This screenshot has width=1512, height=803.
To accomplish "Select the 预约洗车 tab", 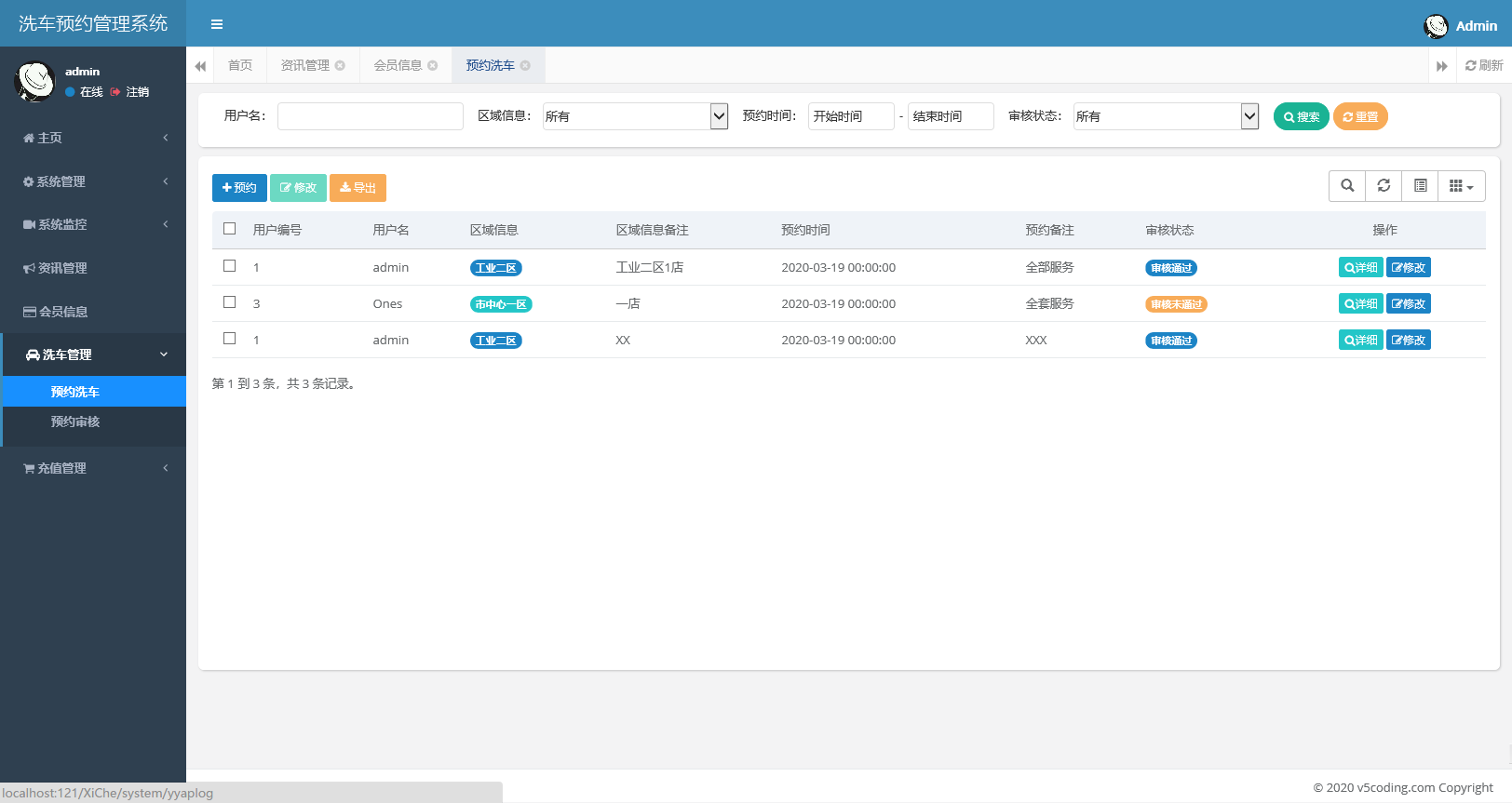I will [491, 65].
